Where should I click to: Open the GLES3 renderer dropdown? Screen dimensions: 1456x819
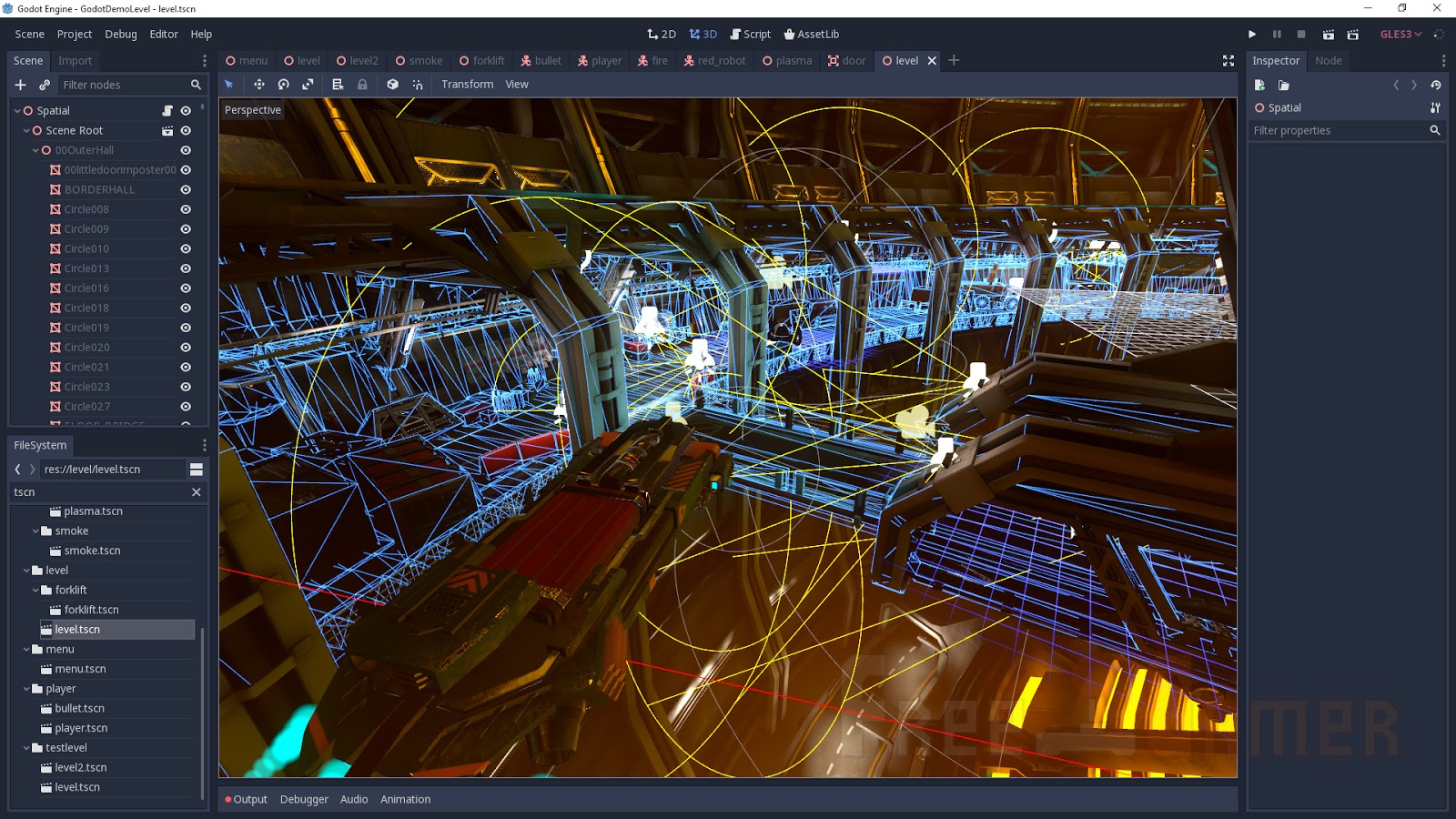(1400, 35)
